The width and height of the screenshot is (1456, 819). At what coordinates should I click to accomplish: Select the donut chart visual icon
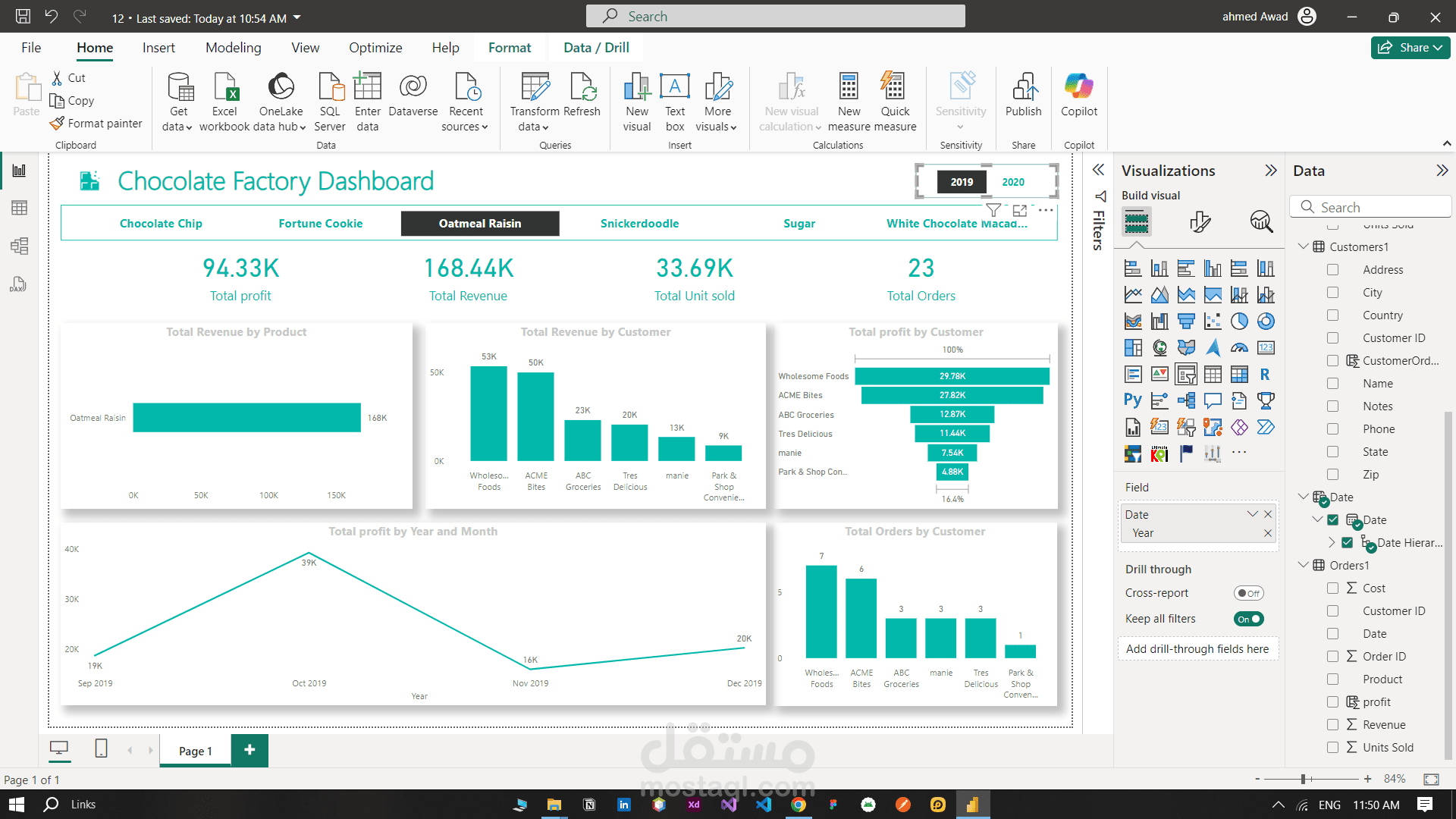coord(1266,322)
